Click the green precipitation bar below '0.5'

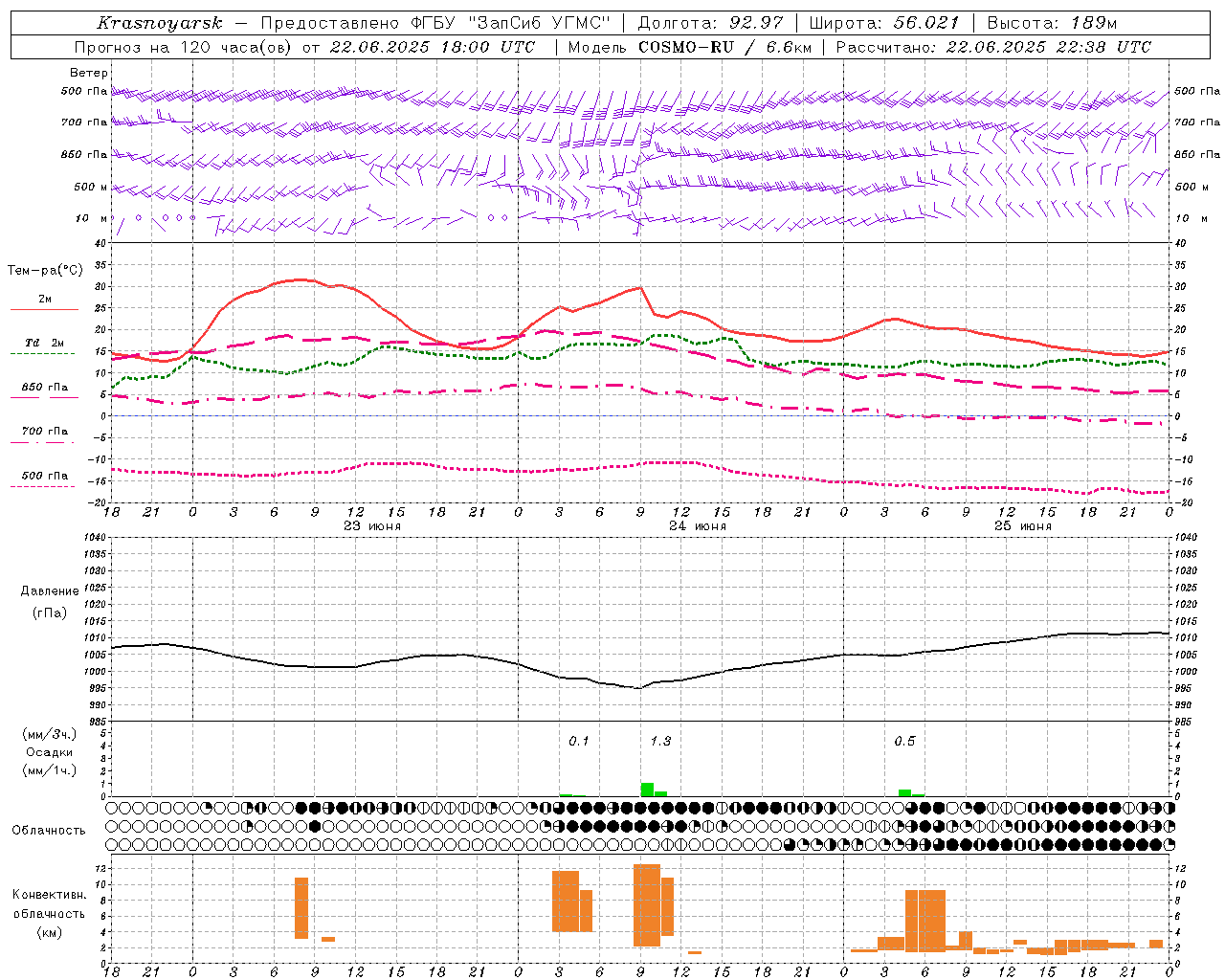coord(904,792)
